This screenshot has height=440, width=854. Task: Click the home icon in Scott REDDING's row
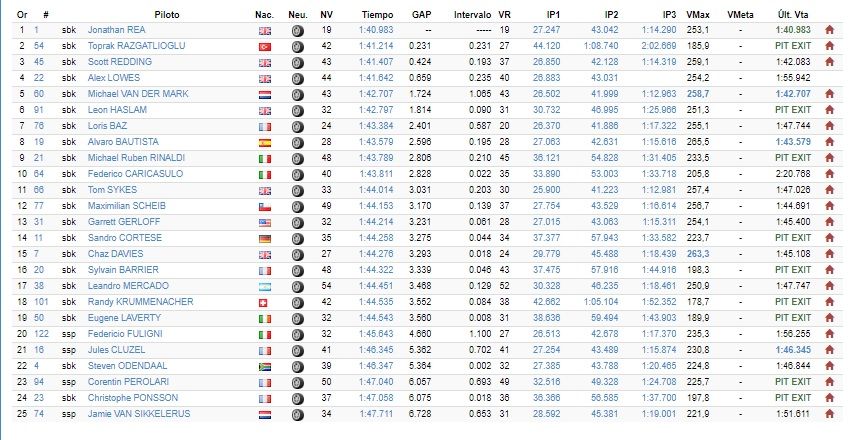pyautogui.click(x=829, y=62)
